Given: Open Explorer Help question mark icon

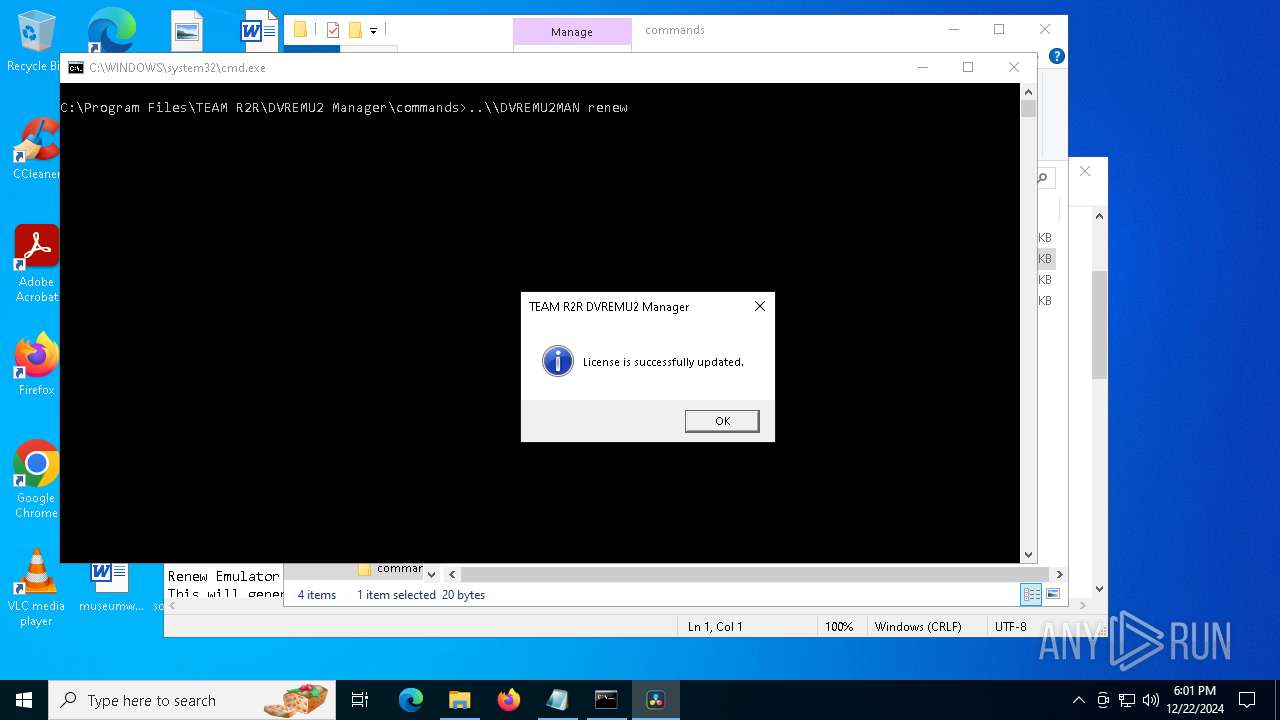Looking at the screenshot, I should click(x=1056, y=56).
